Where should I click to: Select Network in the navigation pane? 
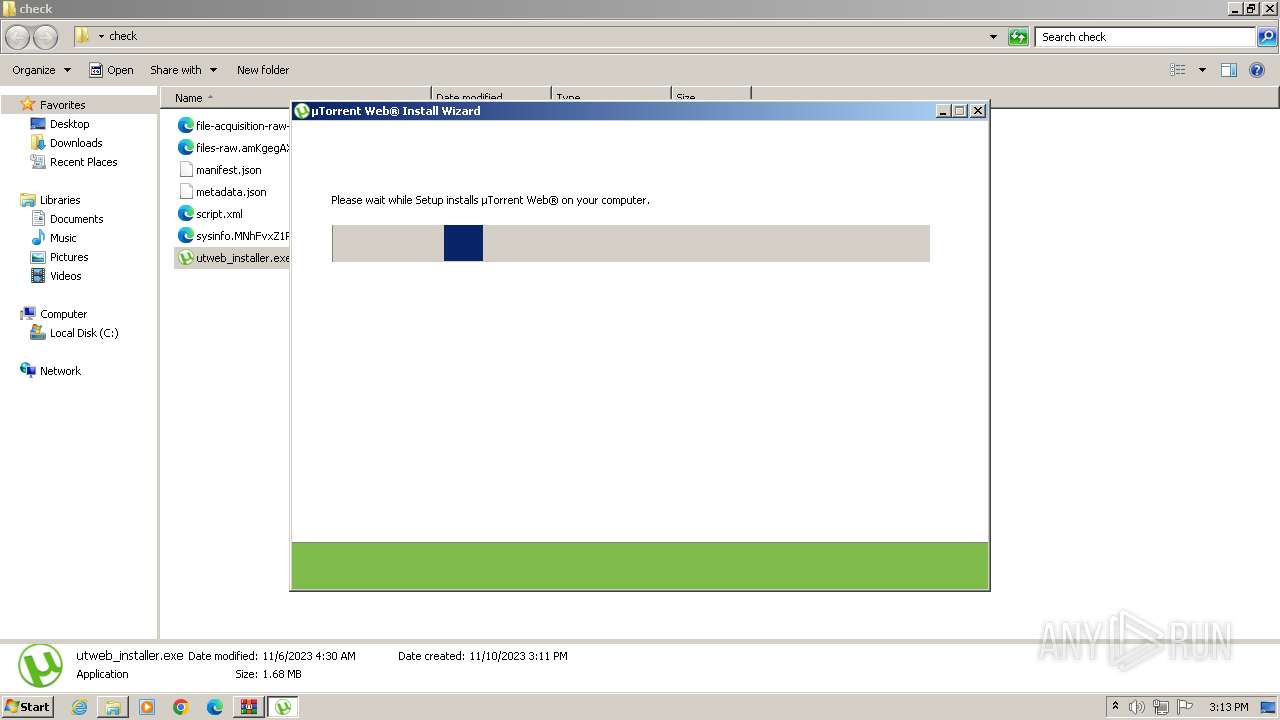pyautogui.click(x=60, y=371)
